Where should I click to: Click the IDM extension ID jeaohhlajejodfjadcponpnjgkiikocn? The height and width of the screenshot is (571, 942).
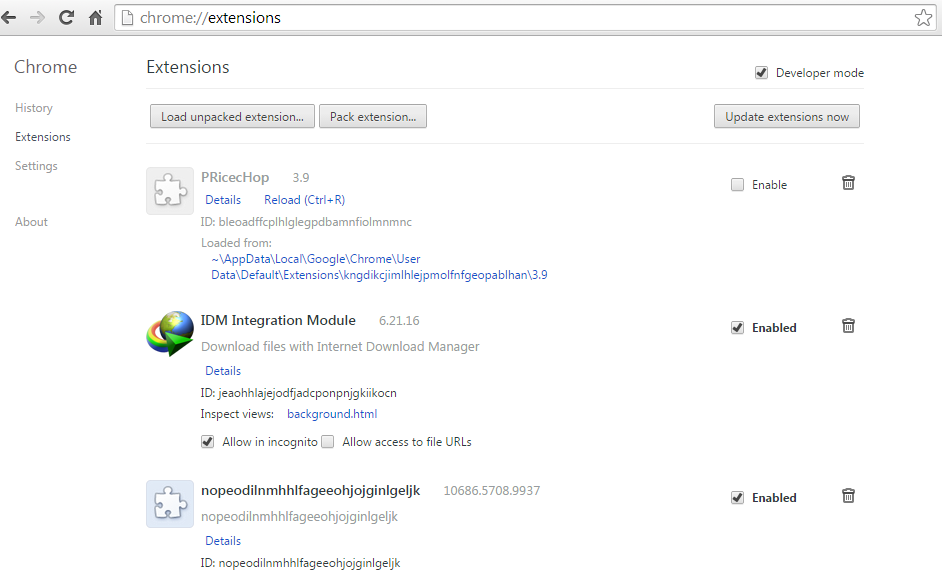(299, 393)
